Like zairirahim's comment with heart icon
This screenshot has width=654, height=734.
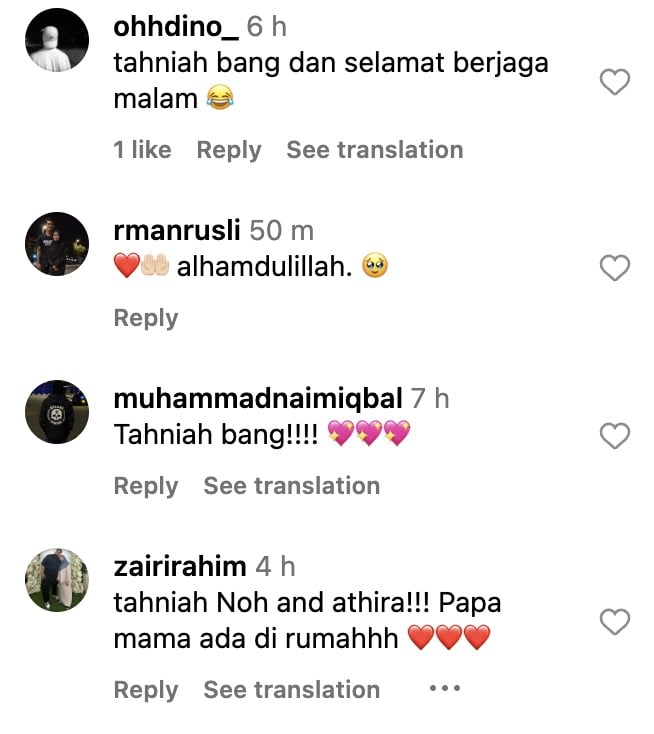pyautogui.click(x=615, y=621)
